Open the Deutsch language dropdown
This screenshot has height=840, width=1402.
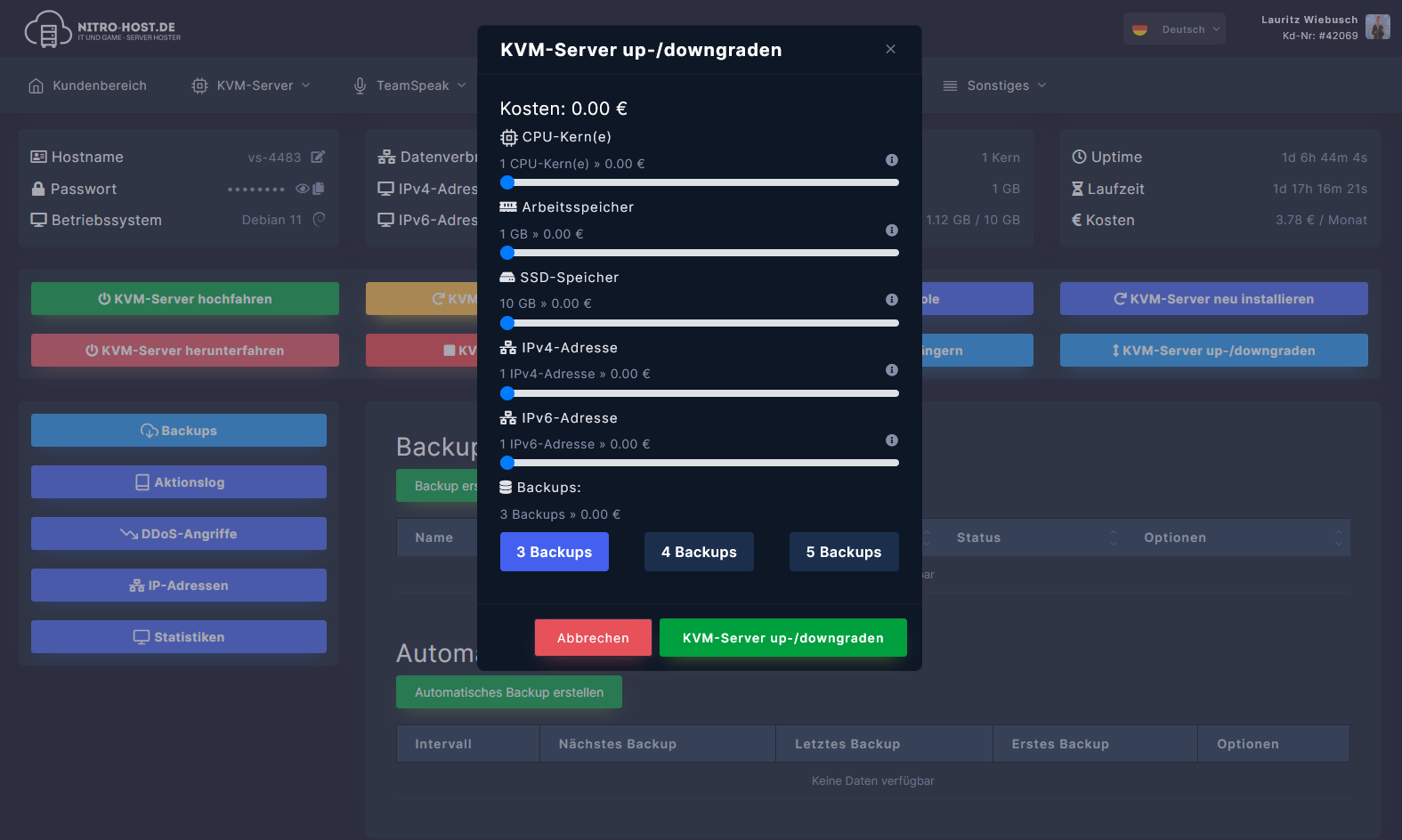[x=1174, y=29]
